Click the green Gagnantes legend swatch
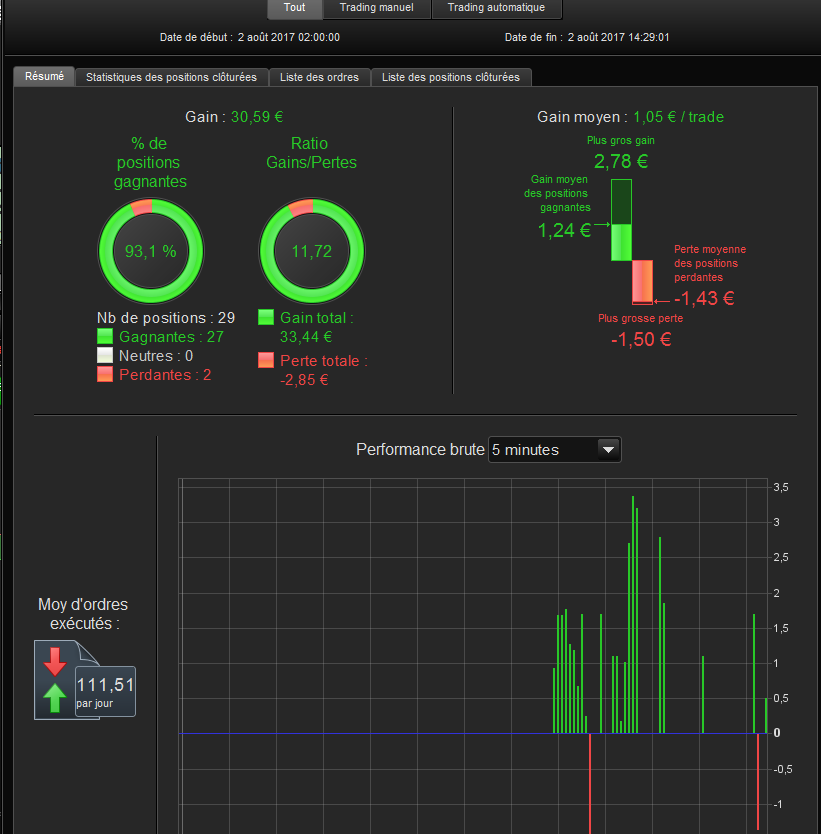Viewport: 821px width, 834px height. (x=105, y=336)
